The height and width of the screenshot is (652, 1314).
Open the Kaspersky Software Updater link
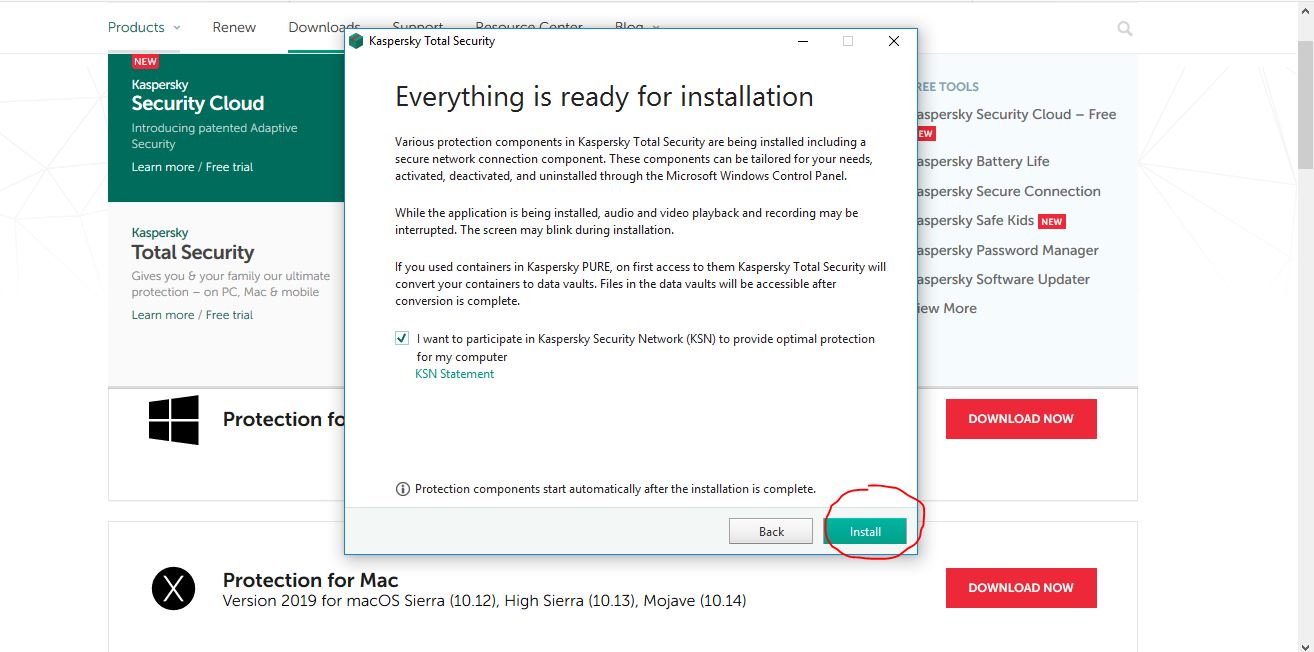pos(1002,279)
